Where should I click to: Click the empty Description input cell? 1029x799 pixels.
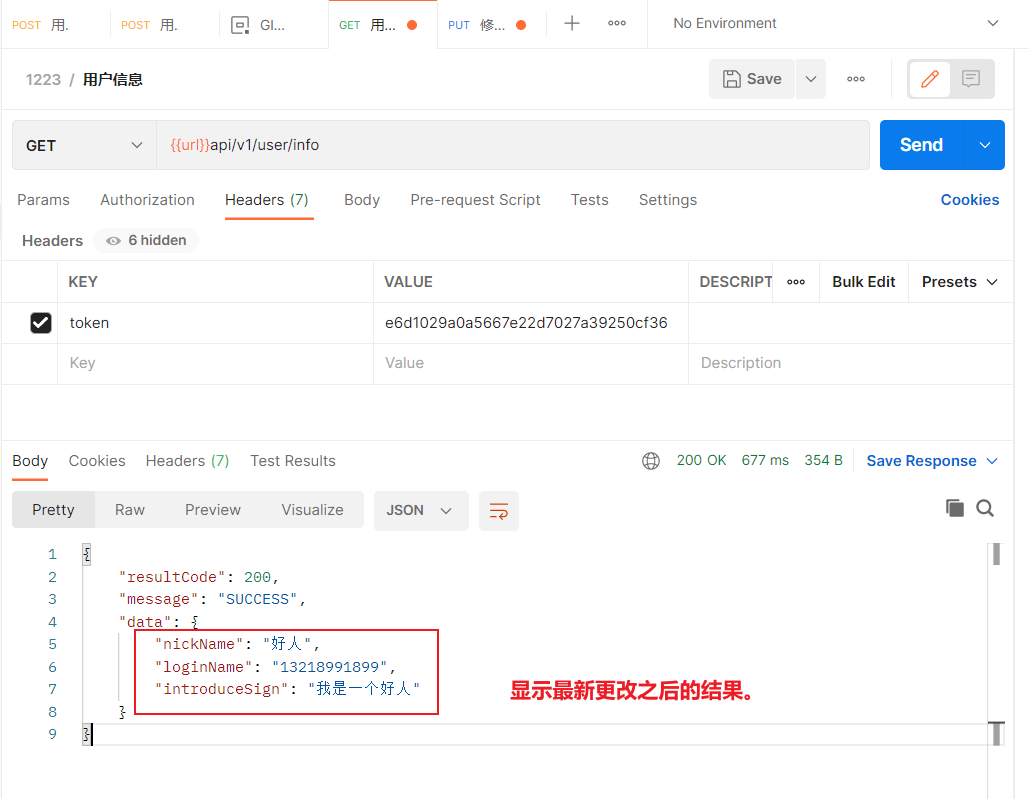point(850,363)
